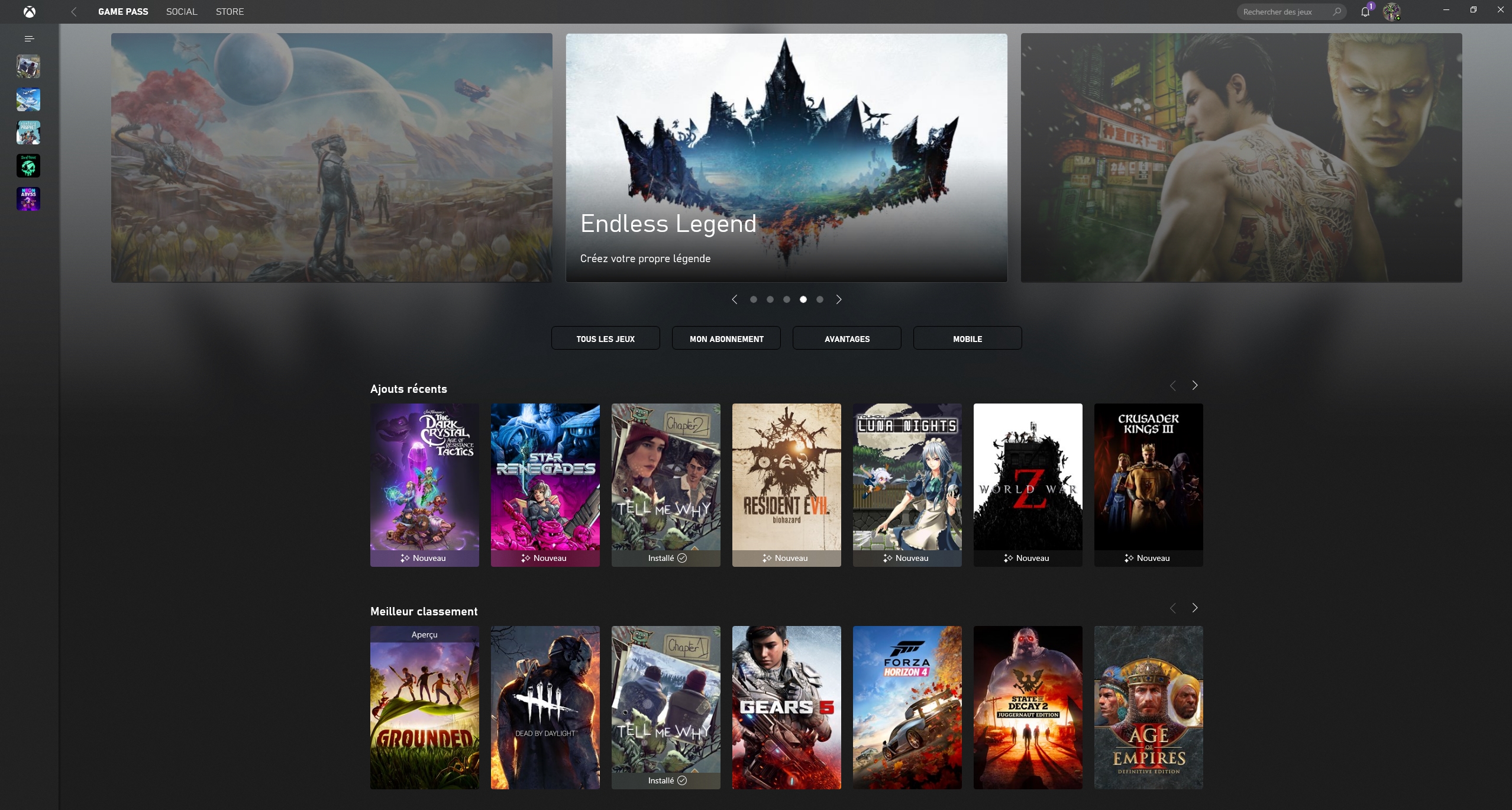The width and height of the screenshot is (1512, 810).
Task: Open Touhou Luna Nights tile
Action: pos(907,485)
